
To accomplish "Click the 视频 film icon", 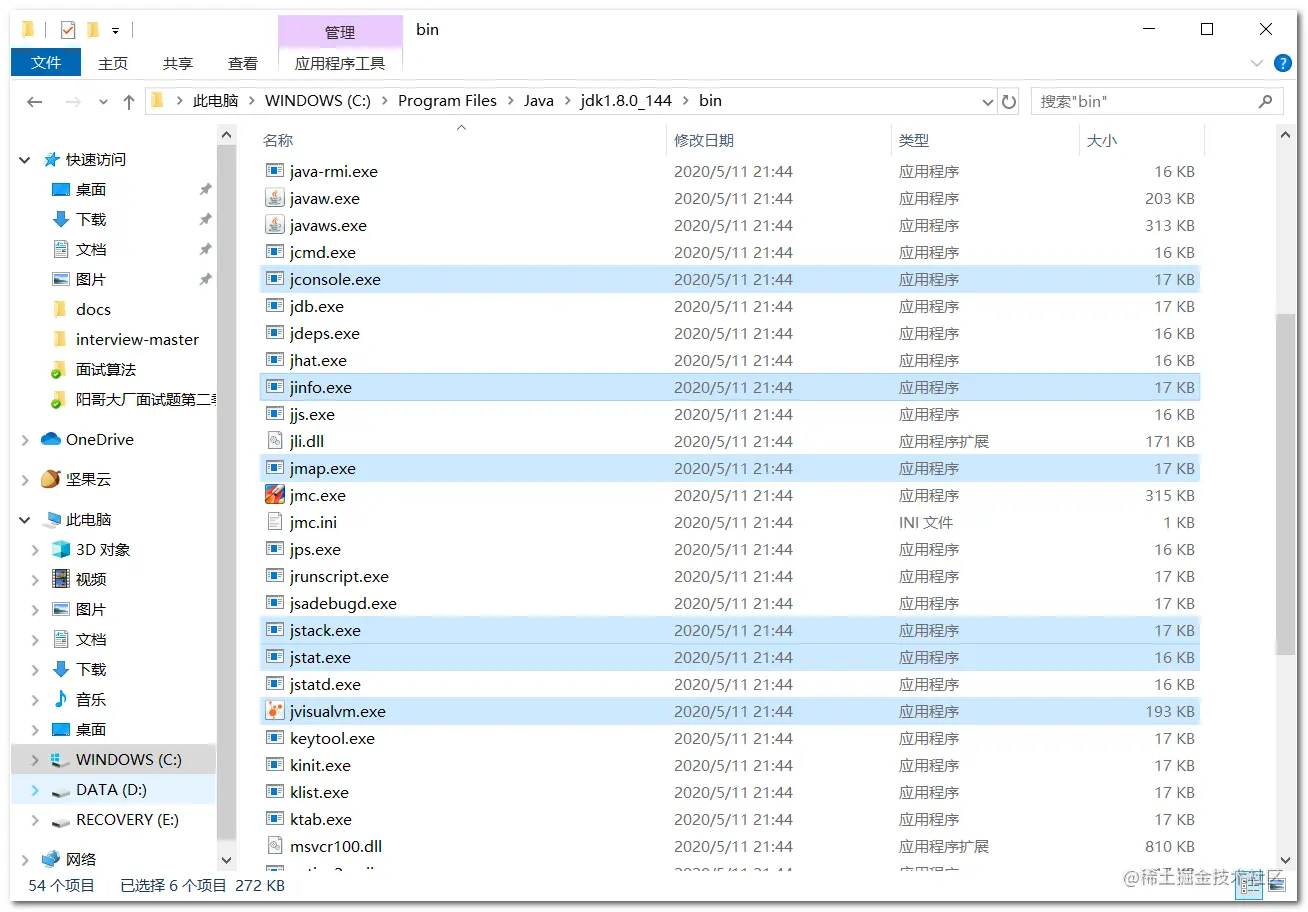I will pyautogui.click(x=61, y=580).
